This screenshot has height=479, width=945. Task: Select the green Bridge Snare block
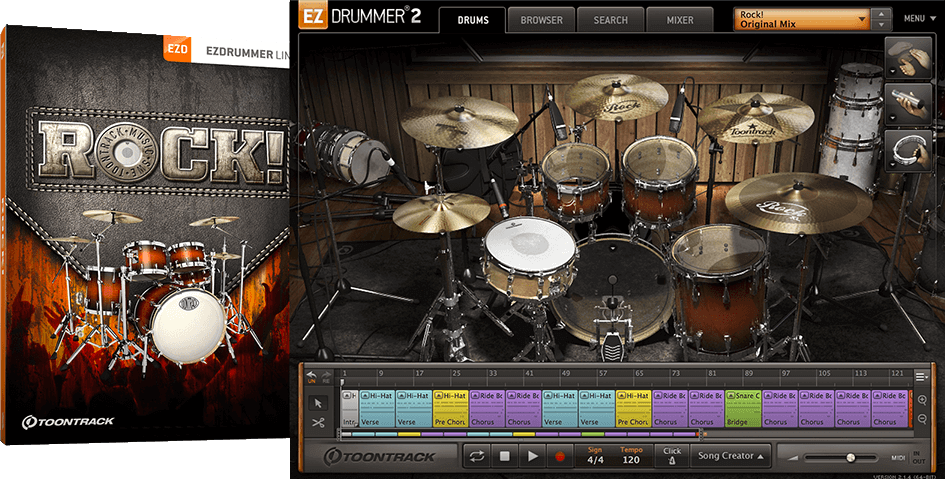[743, 409]
